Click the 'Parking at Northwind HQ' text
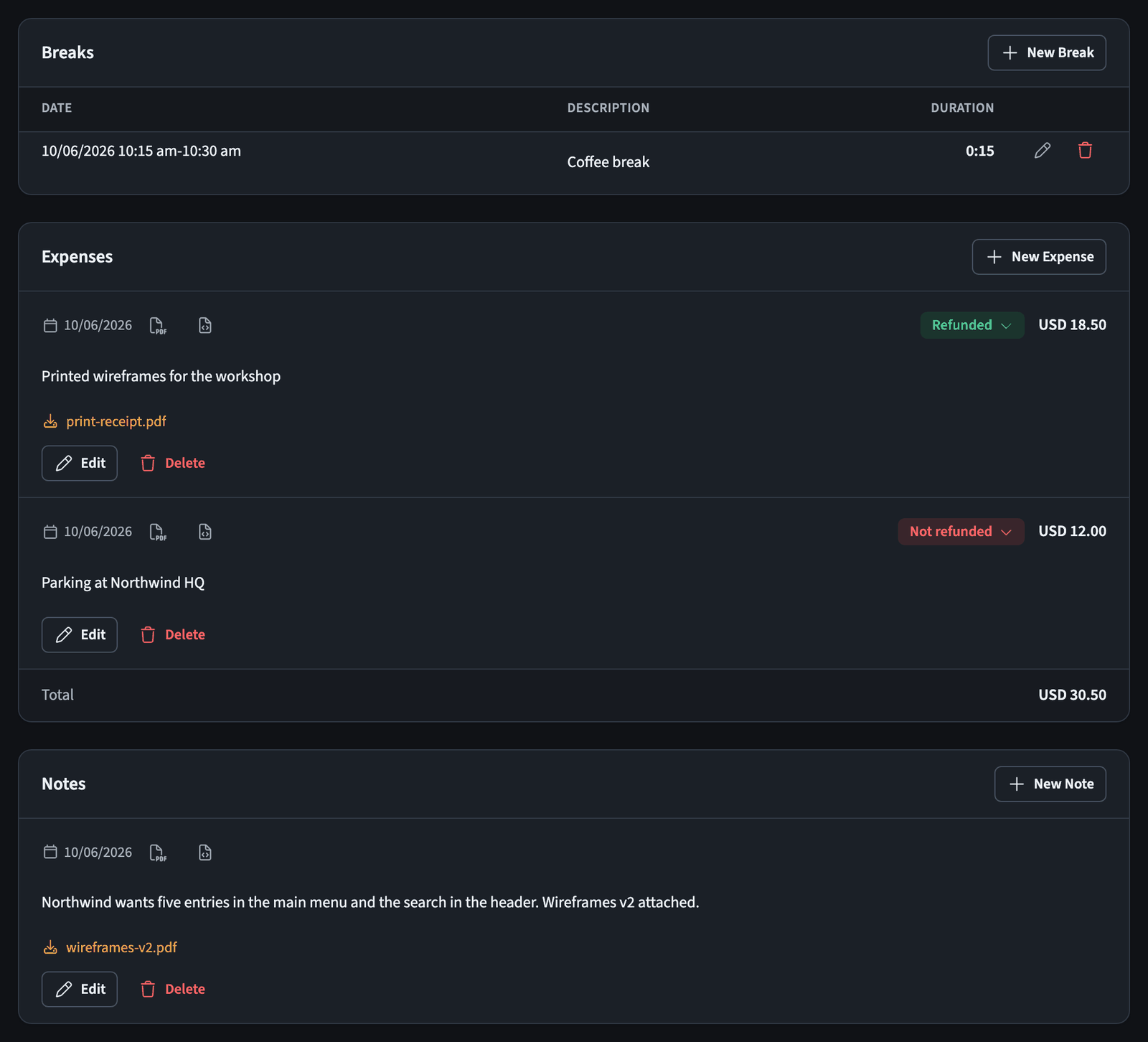 (123, 583)
